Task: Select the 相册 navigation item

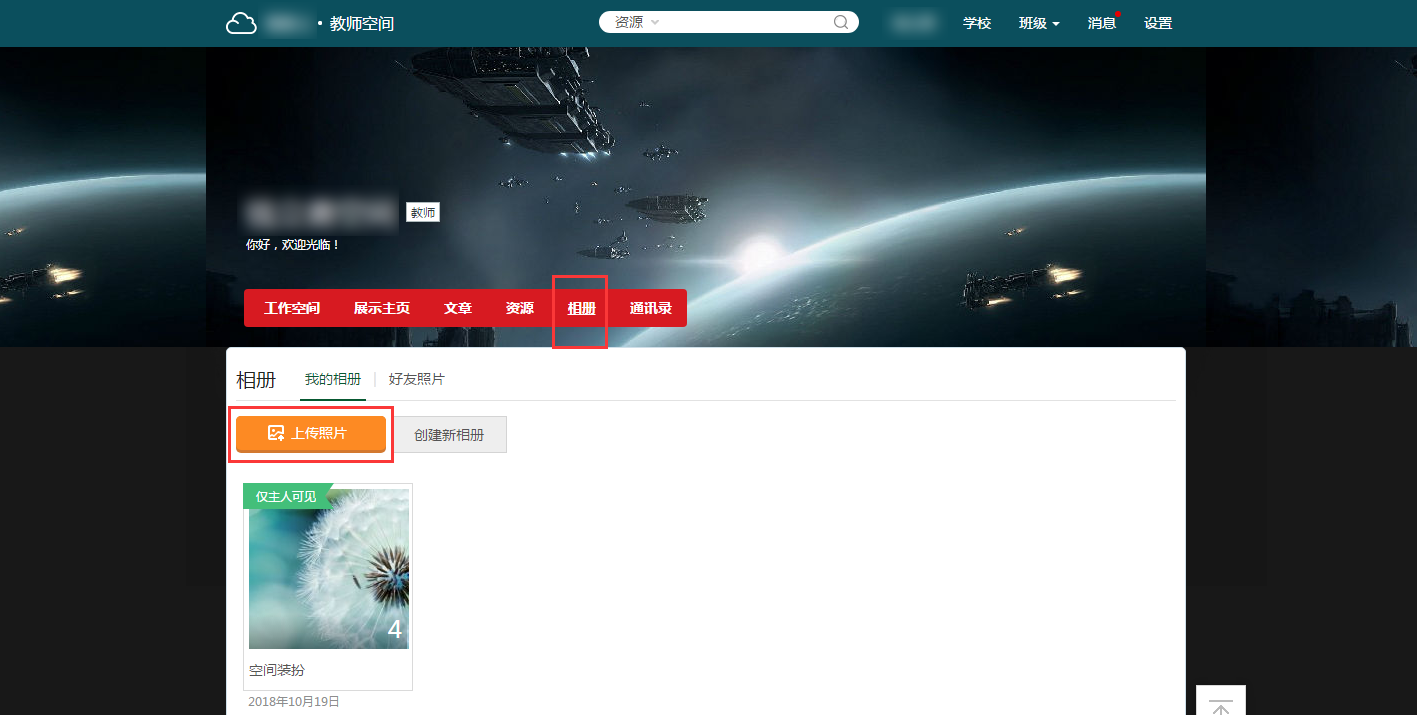Action: [581, 308]
